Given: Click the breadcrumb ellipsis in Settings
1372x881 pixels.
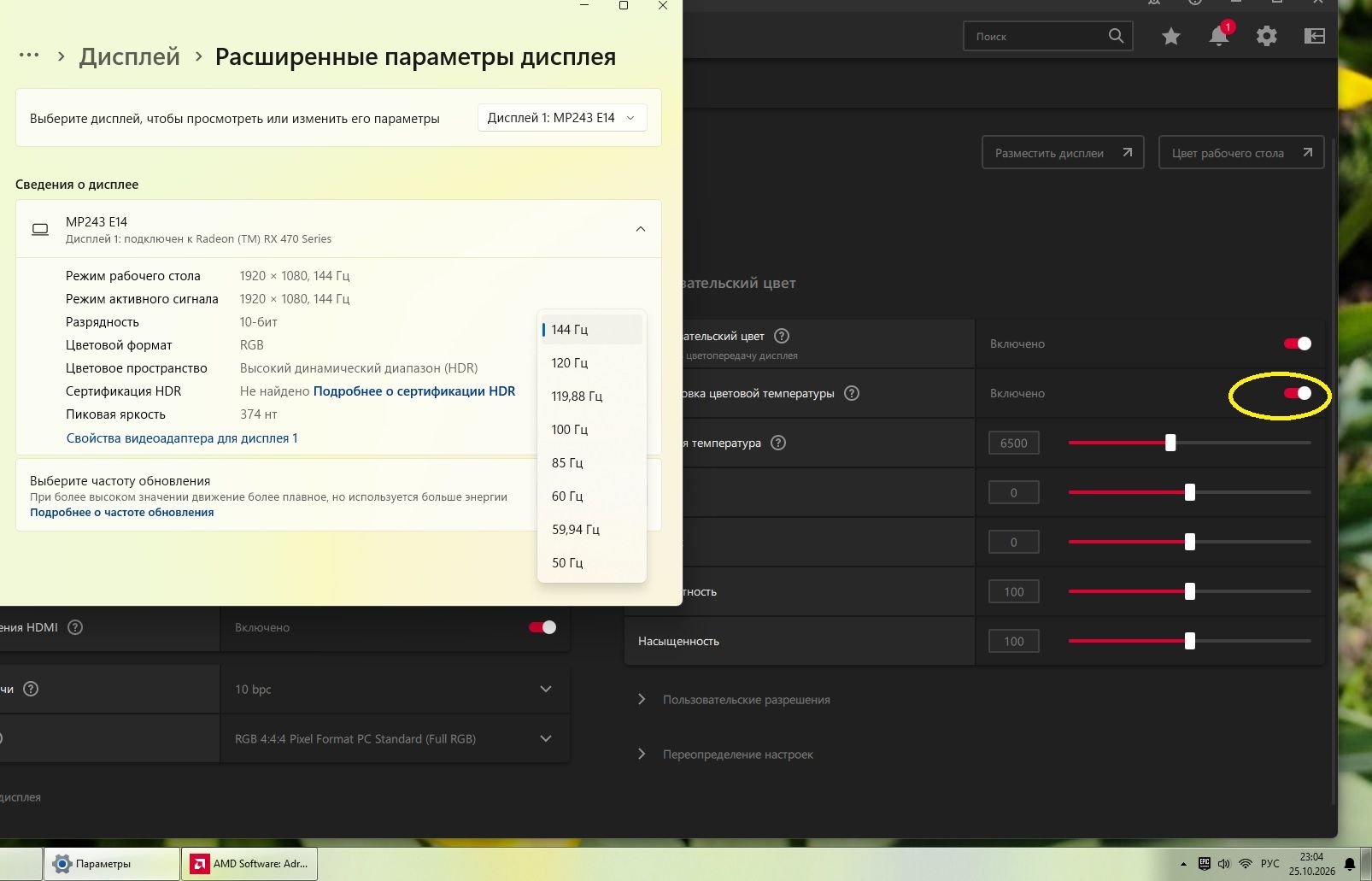Looking at the screenshot, I should coord(29,56).
